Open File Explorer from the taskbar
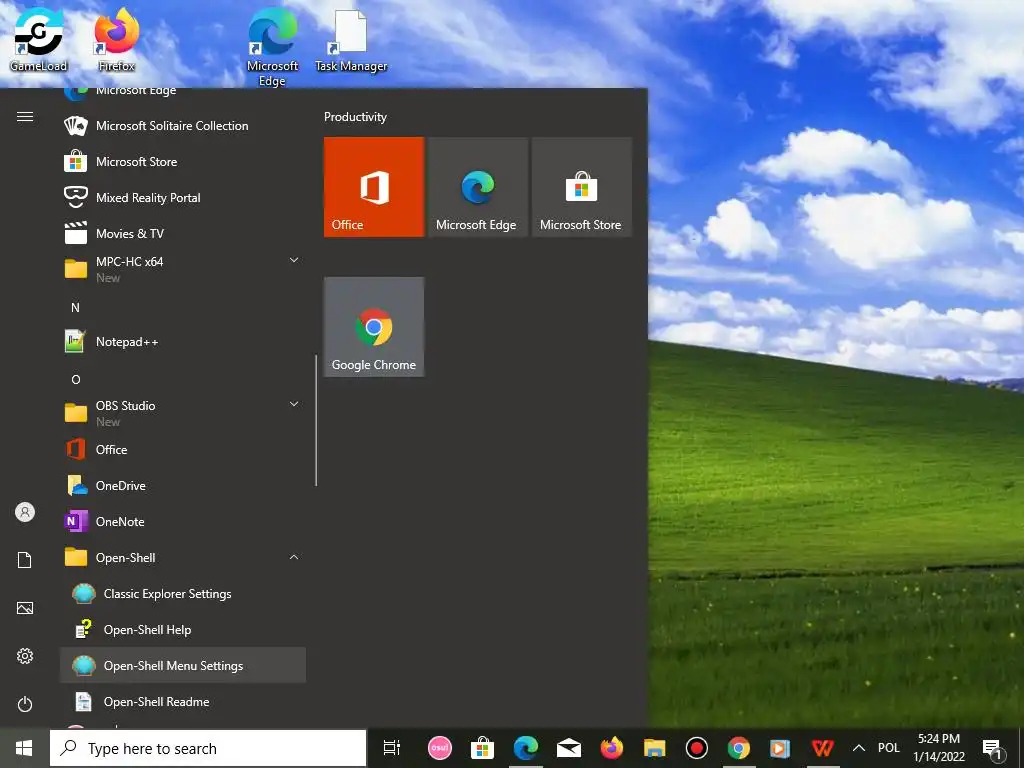Screen dimensions: 1024x768 click(x=654, y=748)
